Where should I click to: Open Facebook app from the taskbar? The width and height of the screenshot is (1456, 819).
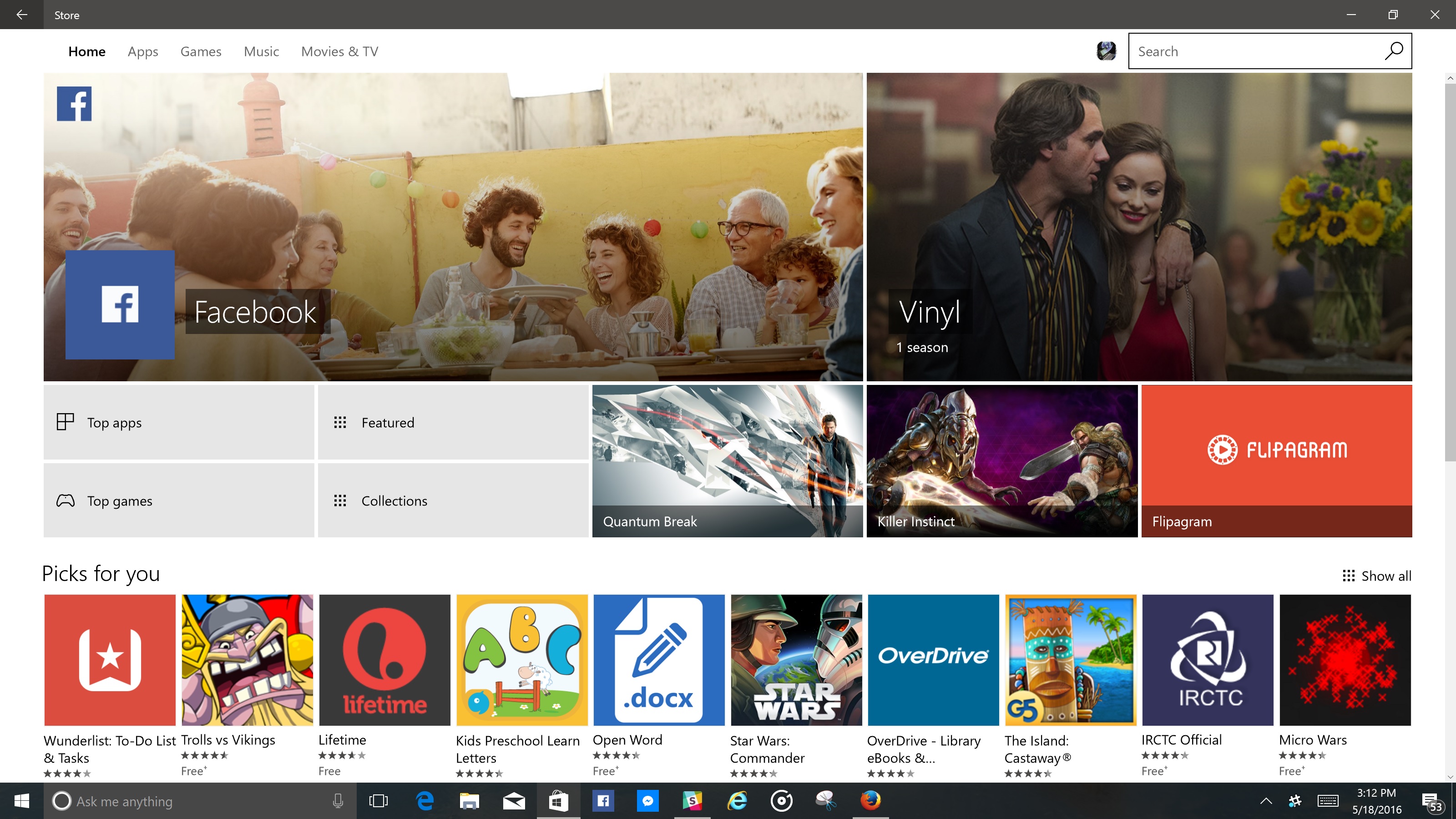(603, 801)
